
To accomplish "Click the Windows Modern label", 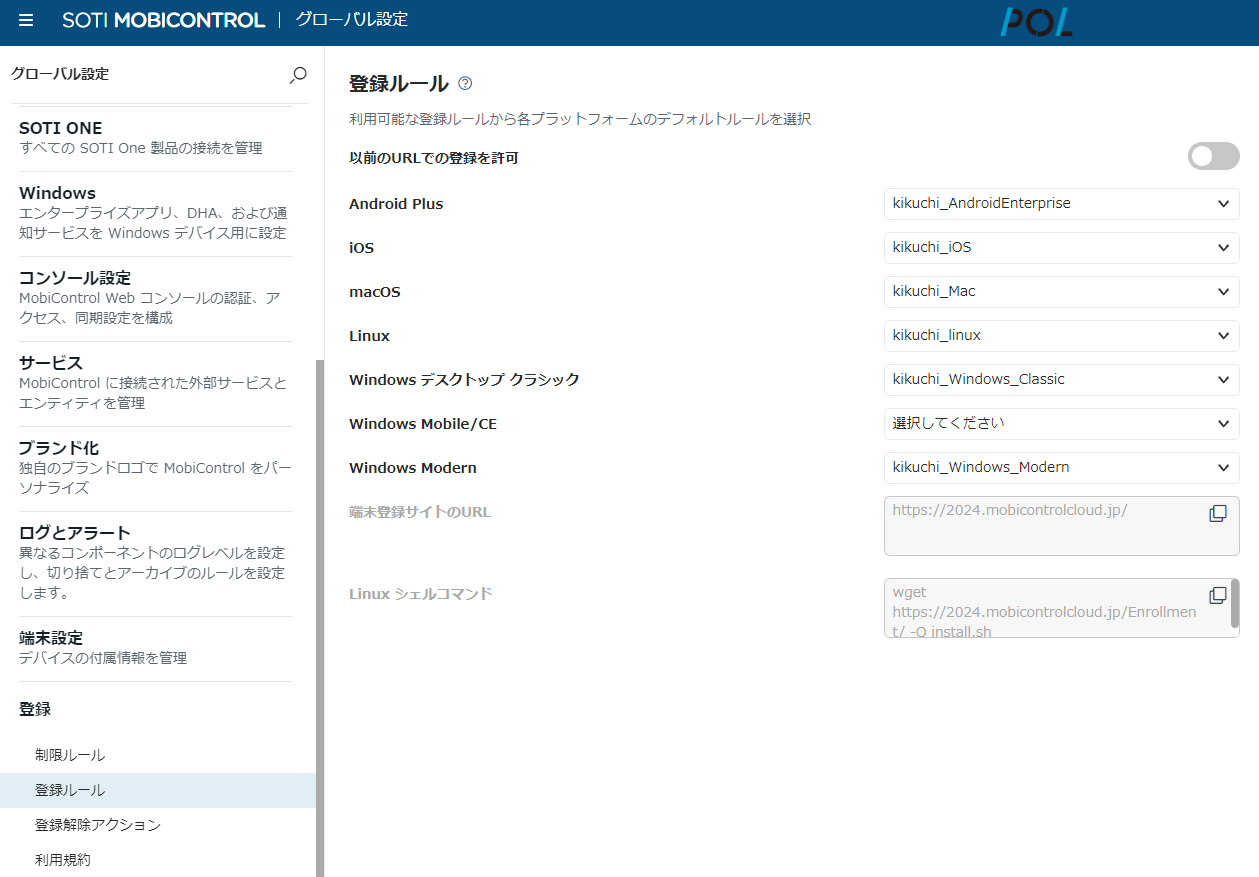I will pos(413,468).
